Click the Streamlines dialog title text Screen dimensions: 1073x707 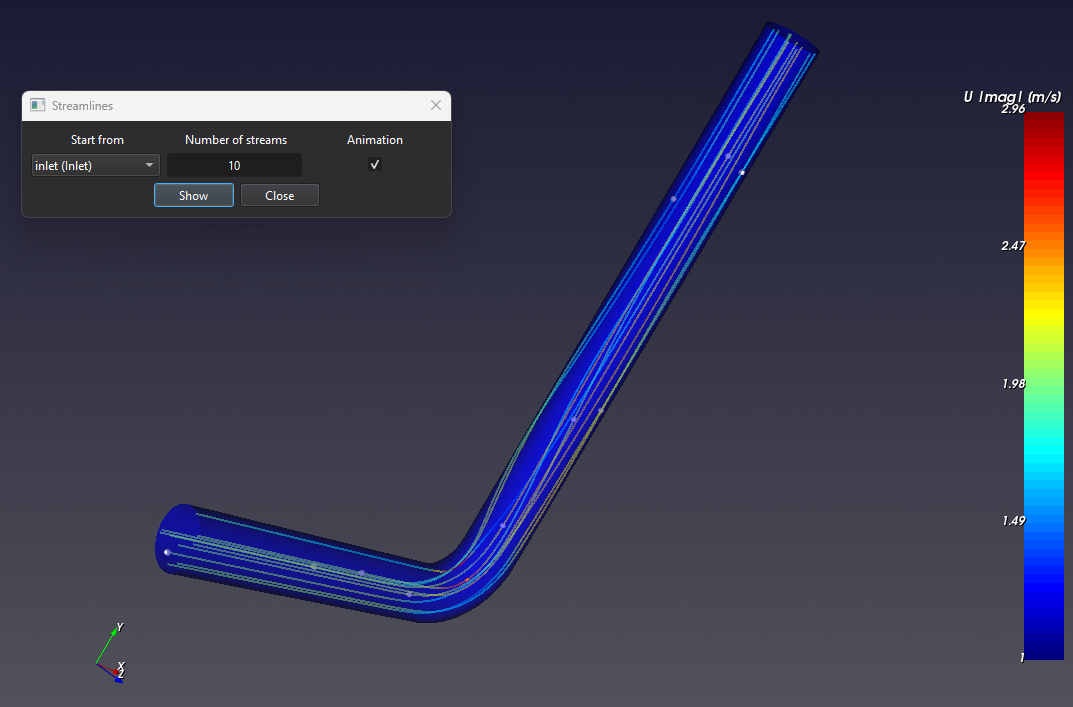(x=82, y=105)
